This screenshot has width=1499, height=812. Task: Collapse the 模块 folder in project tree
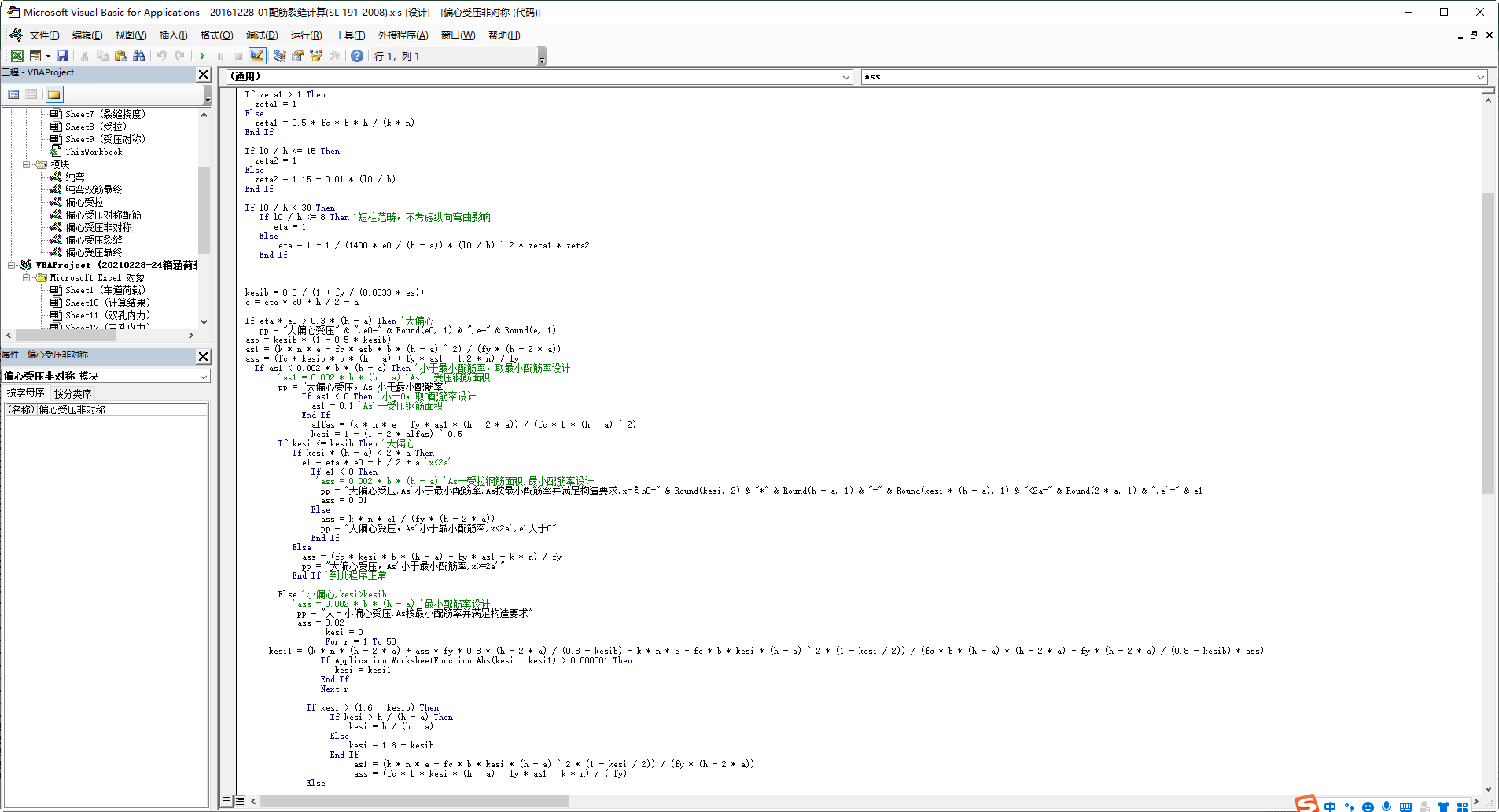[x=27, y=164]
